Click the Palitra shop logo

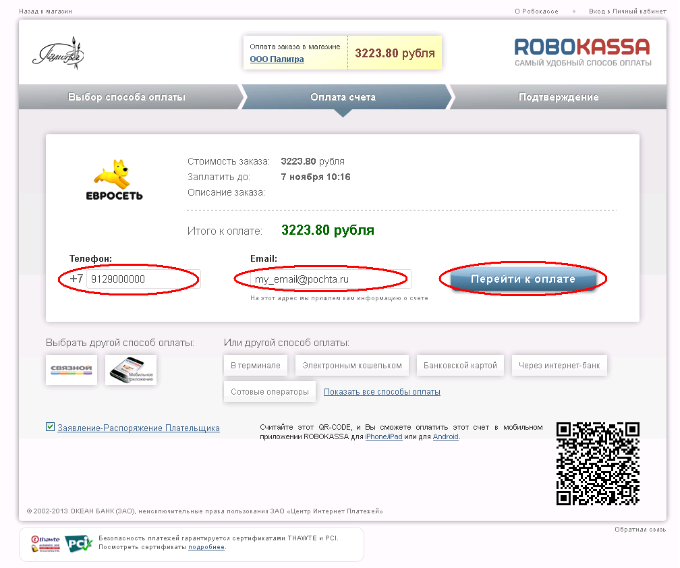[x=58, y=54]
